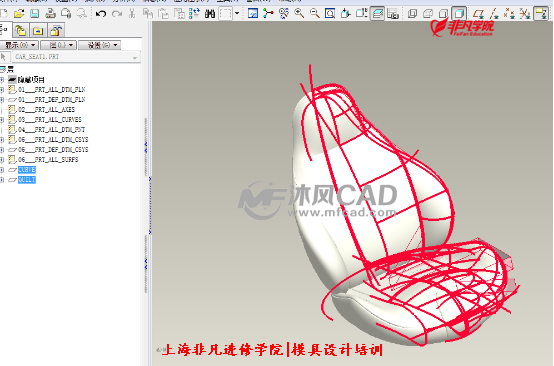Select the CURVE layer item
This screenshot has width=554, height=366.
click(26, 170)
